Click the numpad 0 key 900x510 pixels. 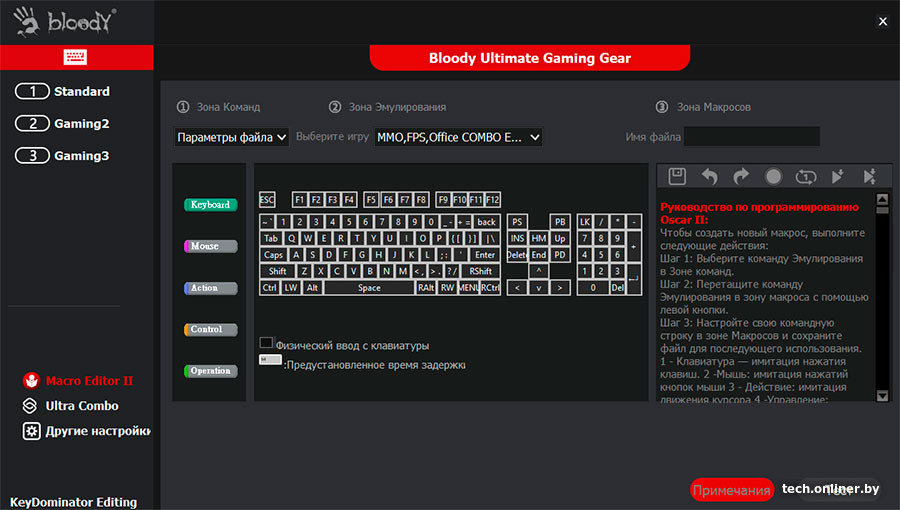(593, 288)
